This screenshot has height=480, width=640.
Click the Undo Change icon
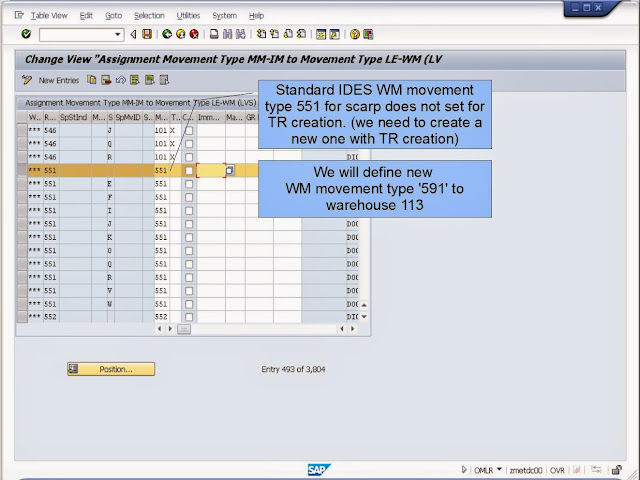click(x=120, y=80)
